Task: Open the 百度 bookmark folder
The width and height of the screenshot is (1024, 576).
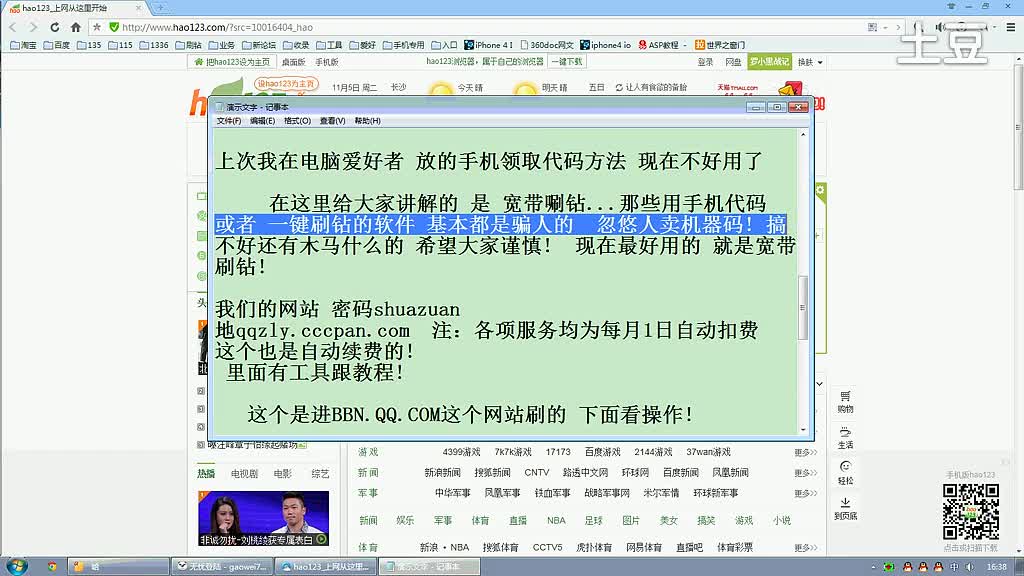Action: point(57,45)
